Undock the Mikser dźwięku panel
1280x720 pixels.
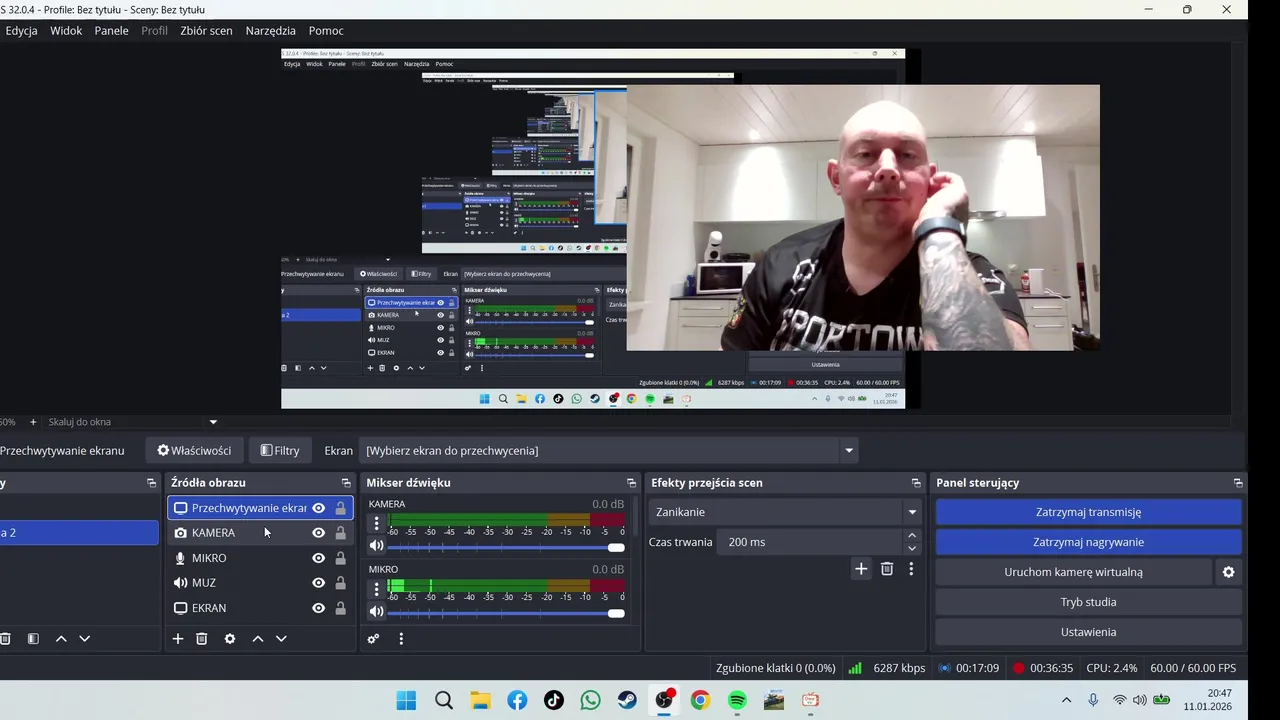point(631,483)
